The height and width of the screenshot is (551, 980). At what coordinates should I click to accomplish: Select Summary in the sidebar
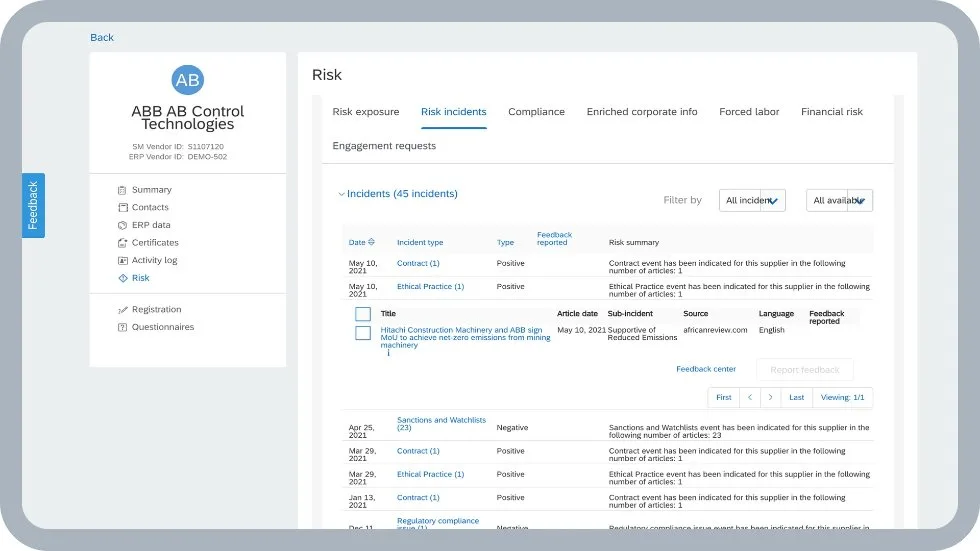click(151, 190)
